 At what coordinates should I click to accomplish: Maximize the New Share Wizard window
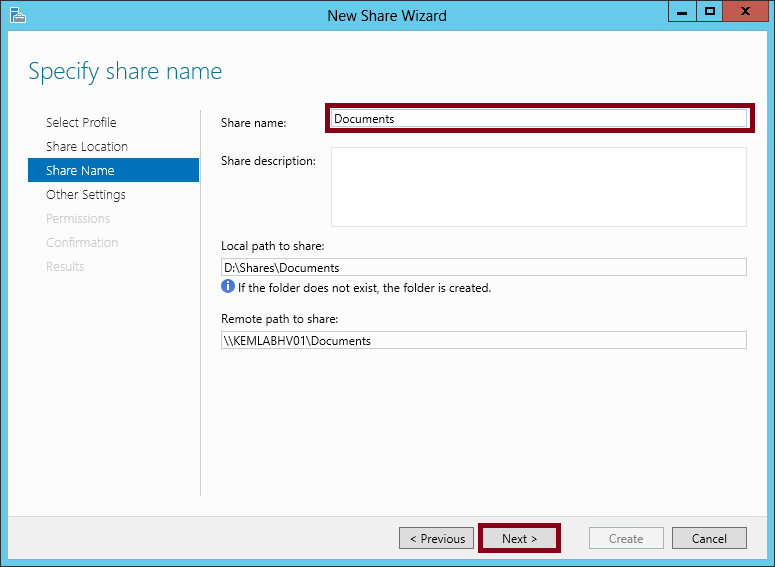click(710, 11)
